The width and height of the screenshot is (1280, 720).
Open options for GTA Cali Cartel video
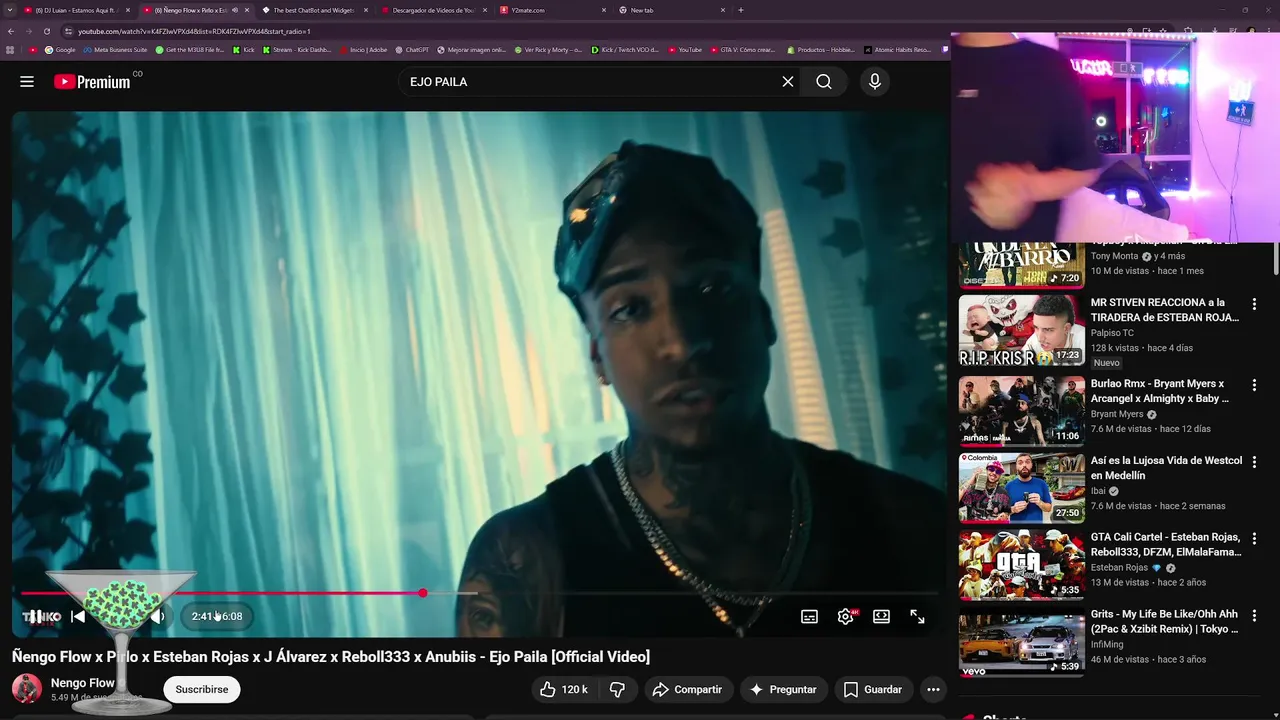pyautogui.click(x=1254, y=538)
